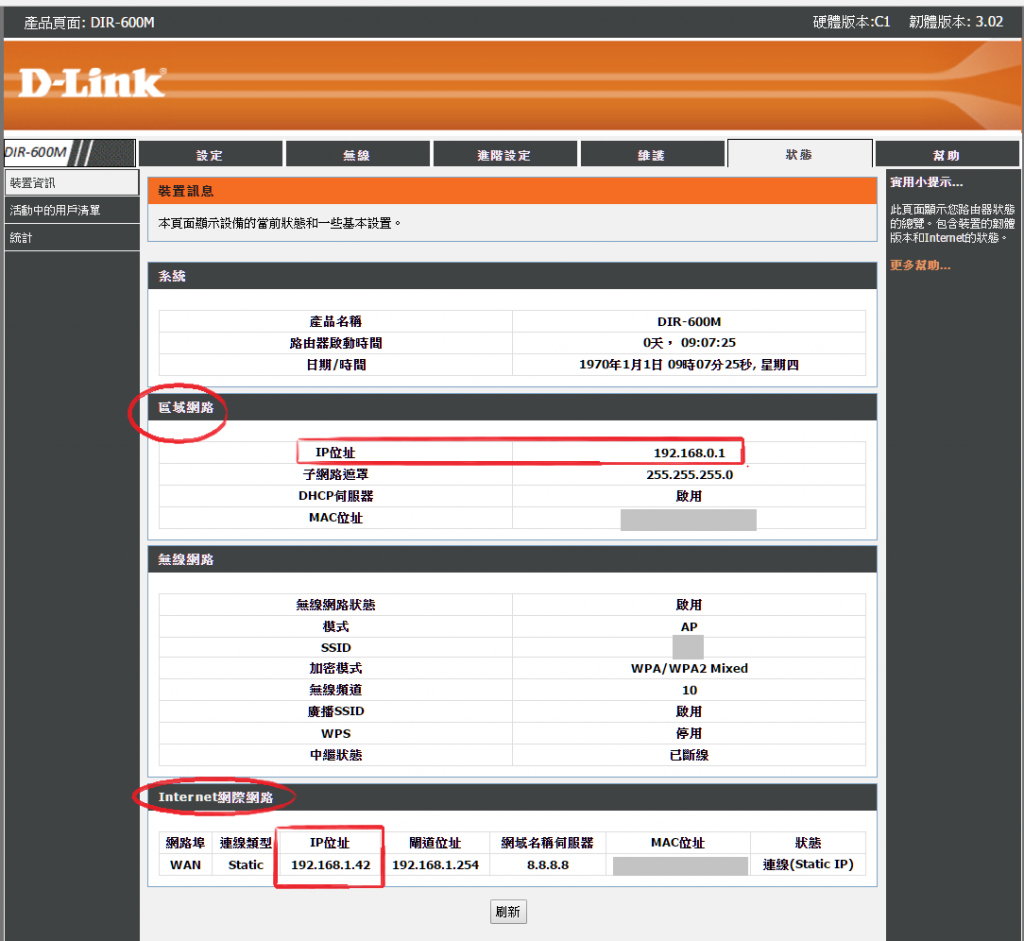Open 統計 in the sidebar
Image resolution: width=1024 pixels, height=941 pixels.
tap(72, 238)
